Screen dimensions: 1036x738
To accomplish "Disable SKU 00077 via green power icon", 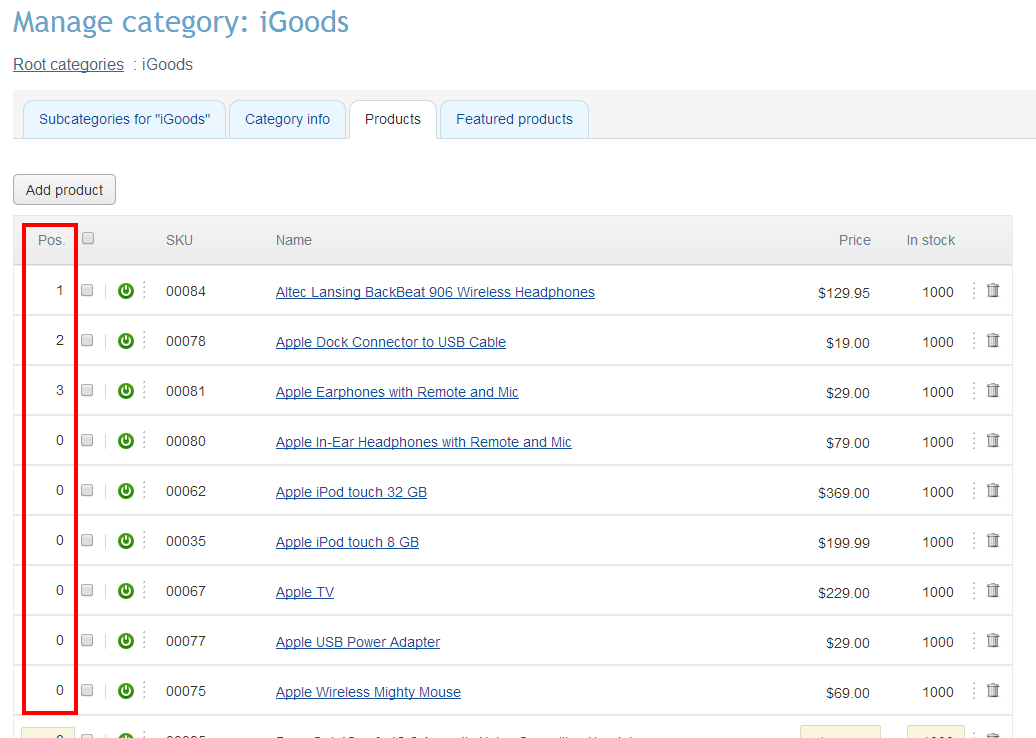I will click(126, 641).
